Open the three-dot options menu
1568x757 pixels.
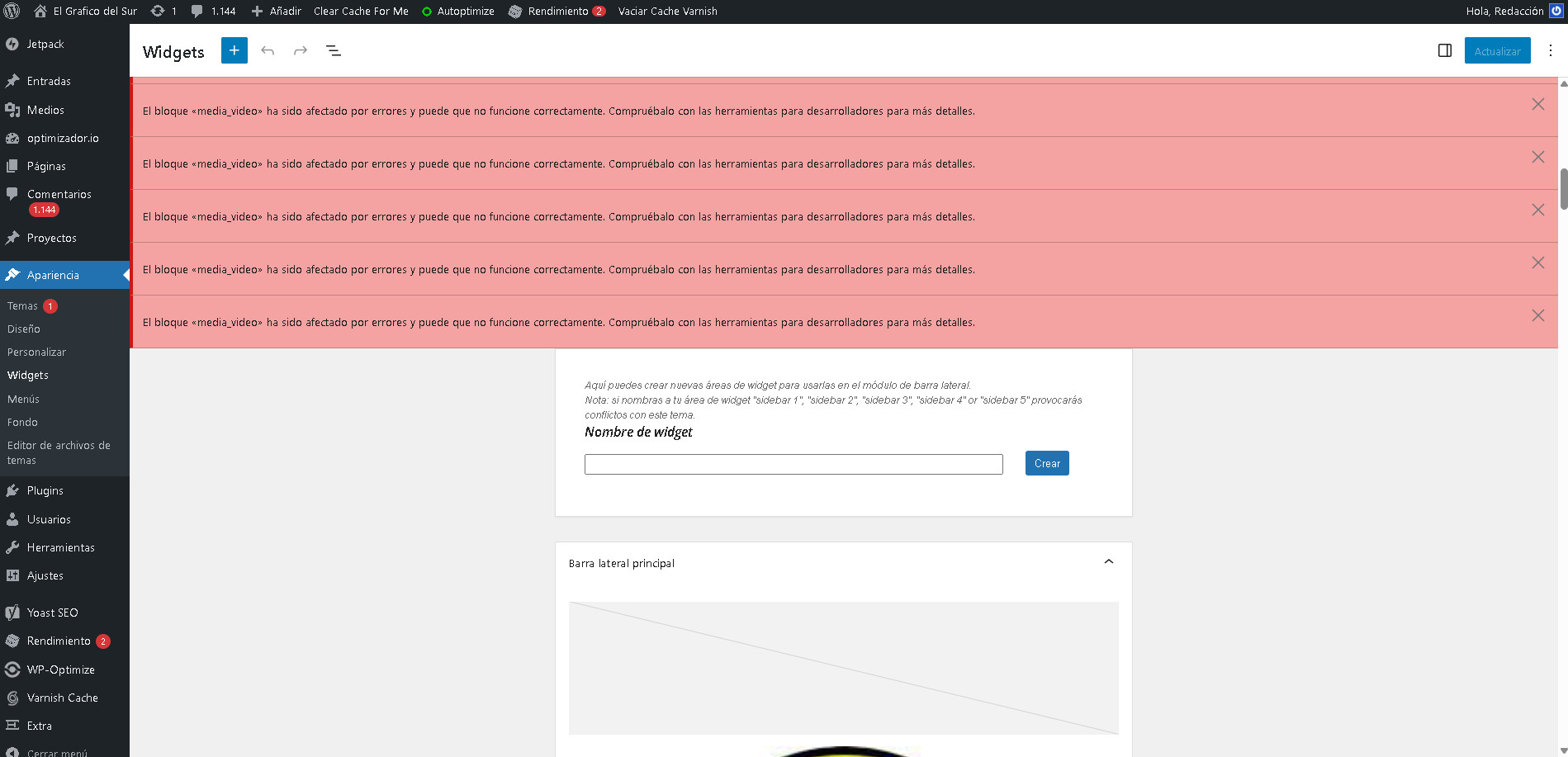coord(1550,50)
